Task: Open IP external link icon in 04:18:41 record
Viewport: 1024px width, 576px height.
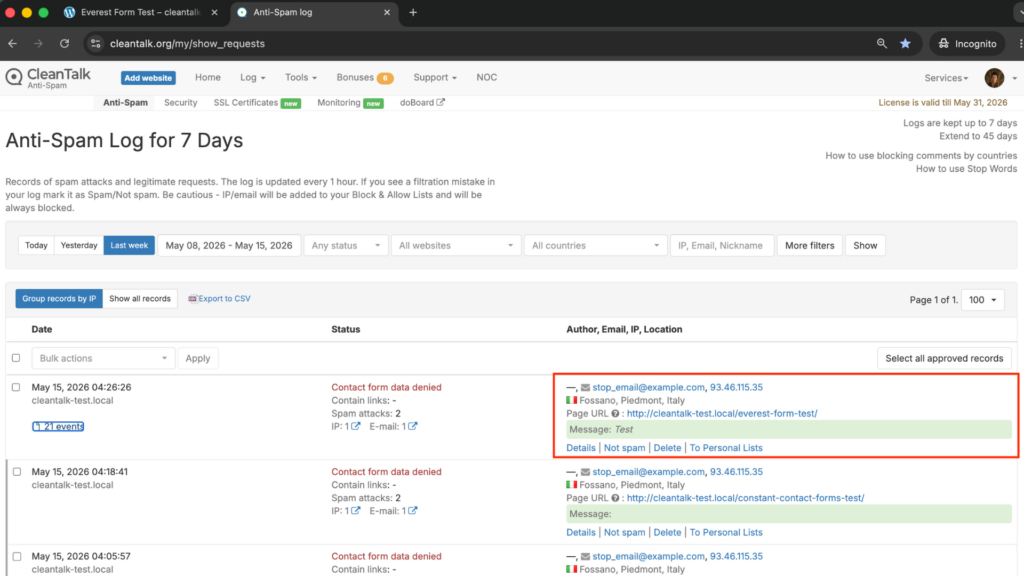Action: (x=355, y=511)
